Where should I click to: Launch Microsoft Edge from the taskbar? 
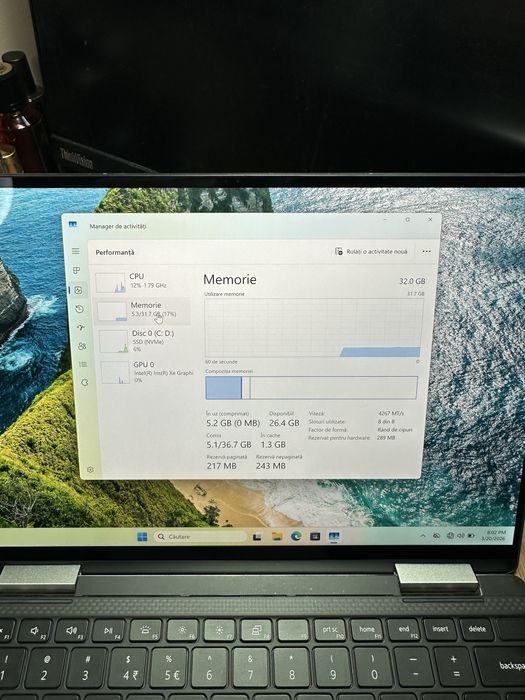pos(296,536)
